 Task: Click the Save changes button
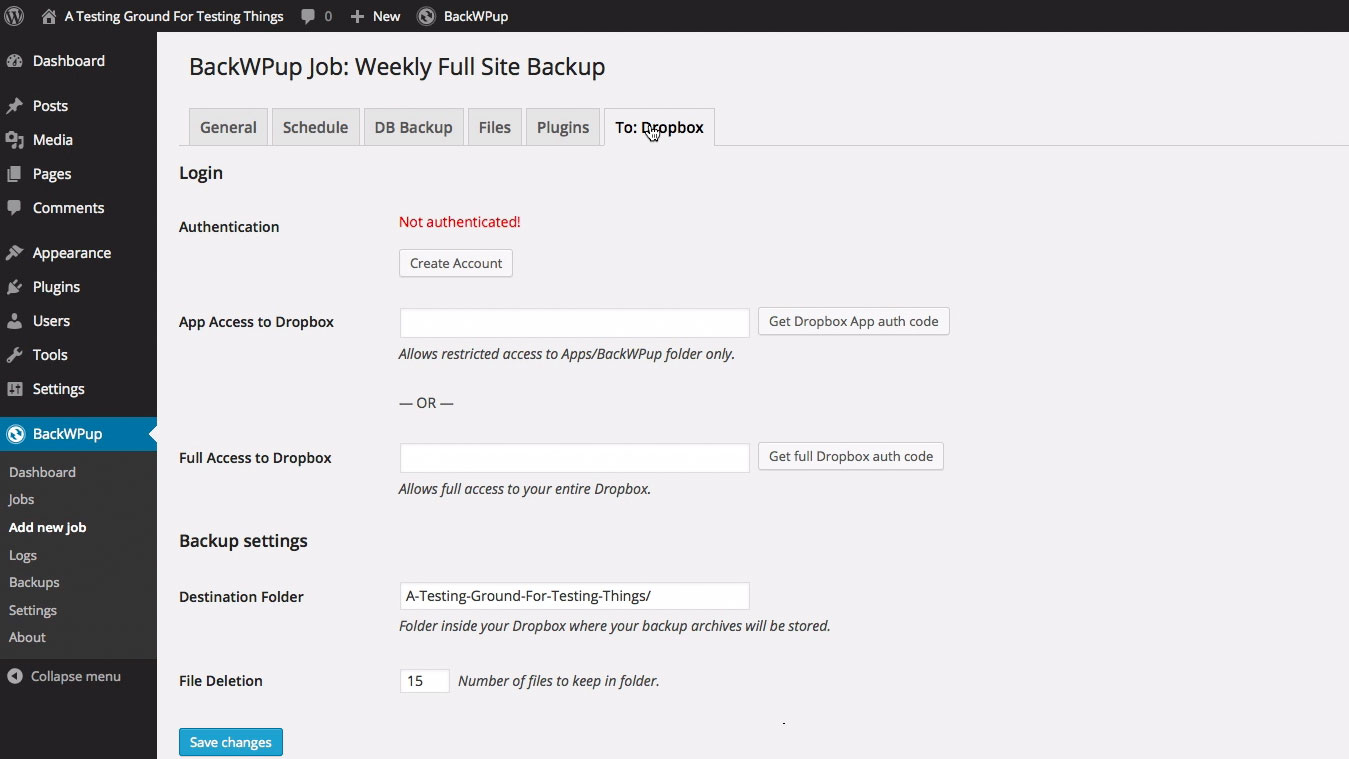pyautogui.click(x=231, y=742)
